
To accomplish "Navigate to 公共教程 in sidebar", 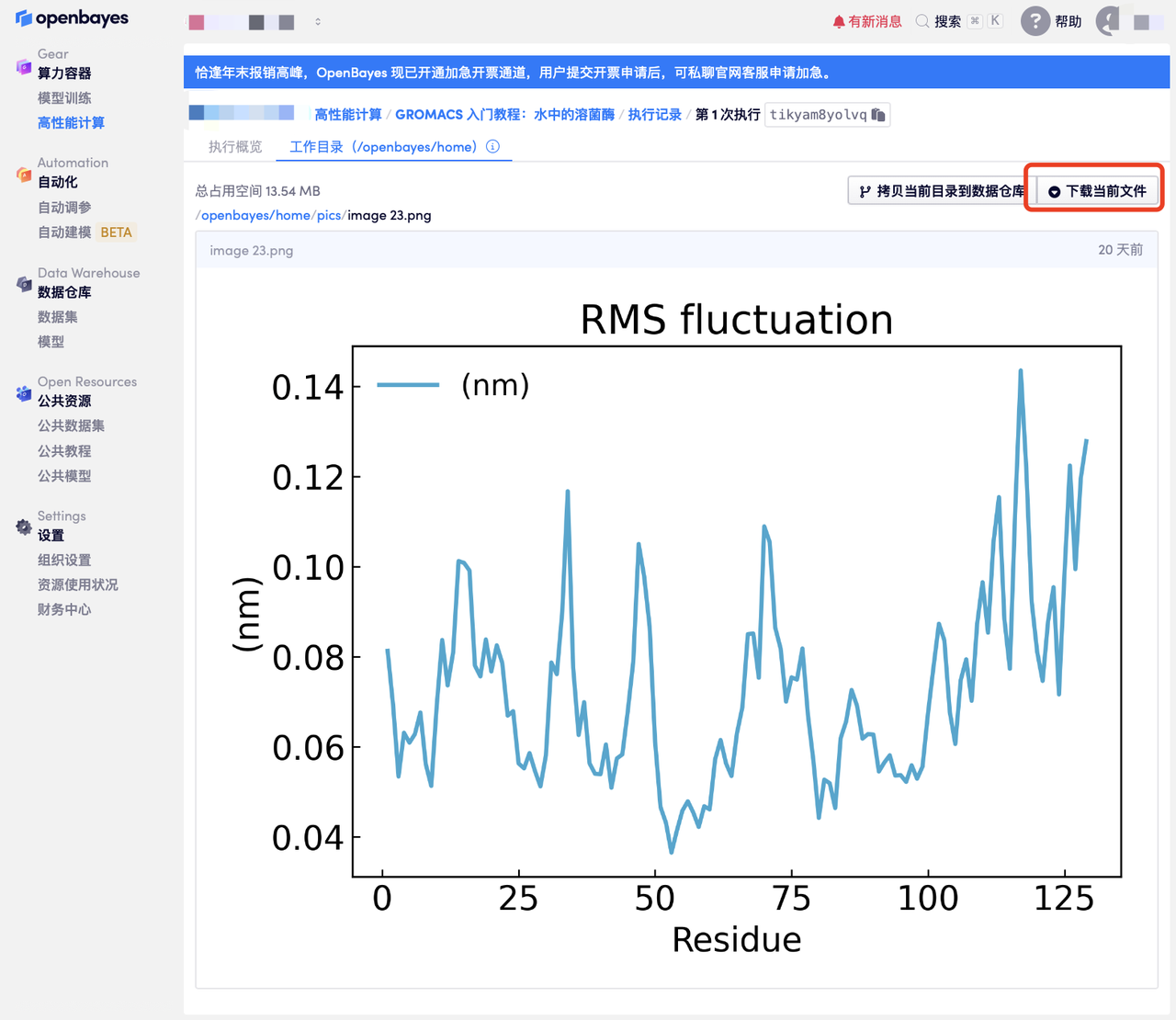I will click(64, 451).
